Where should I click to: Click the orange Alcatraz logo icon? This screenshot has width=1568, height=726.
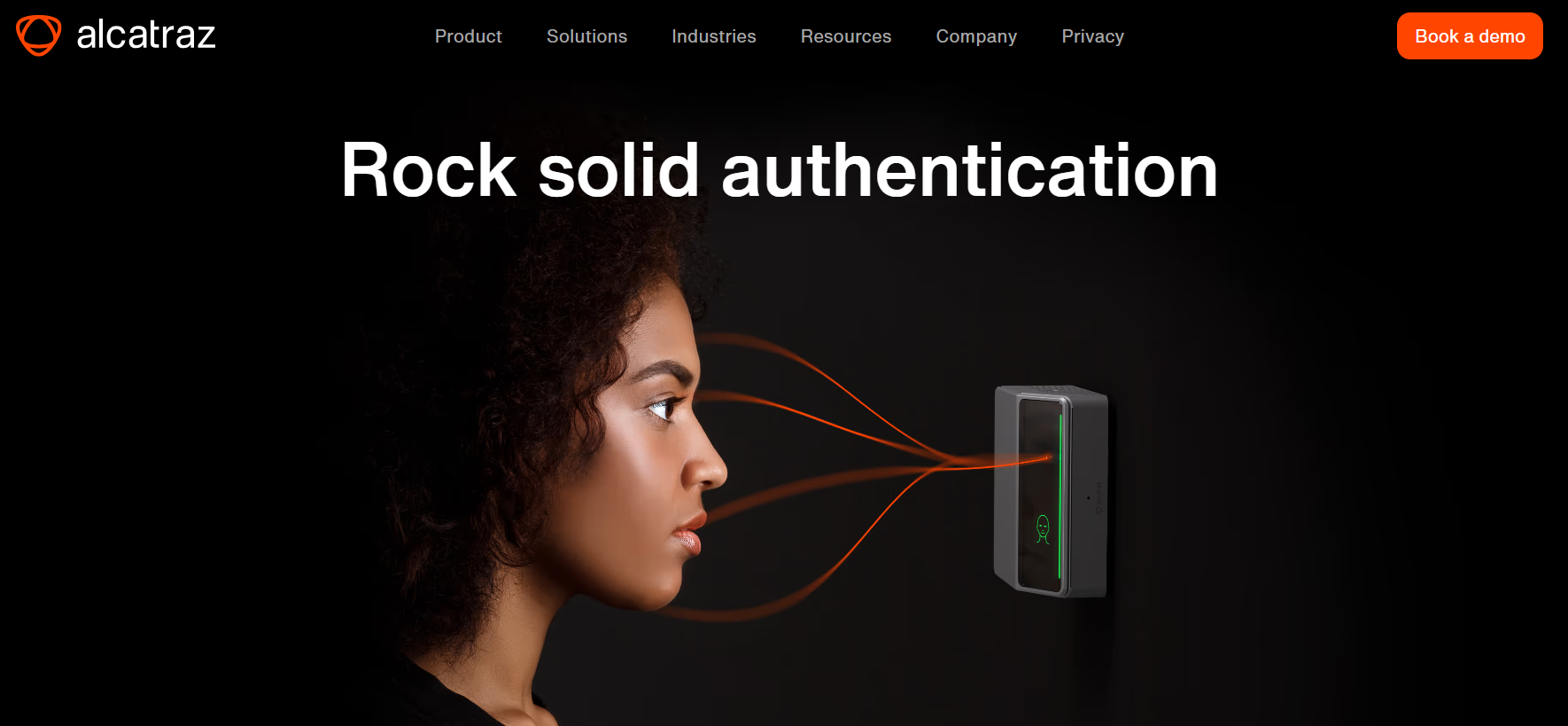coord(39,35)
